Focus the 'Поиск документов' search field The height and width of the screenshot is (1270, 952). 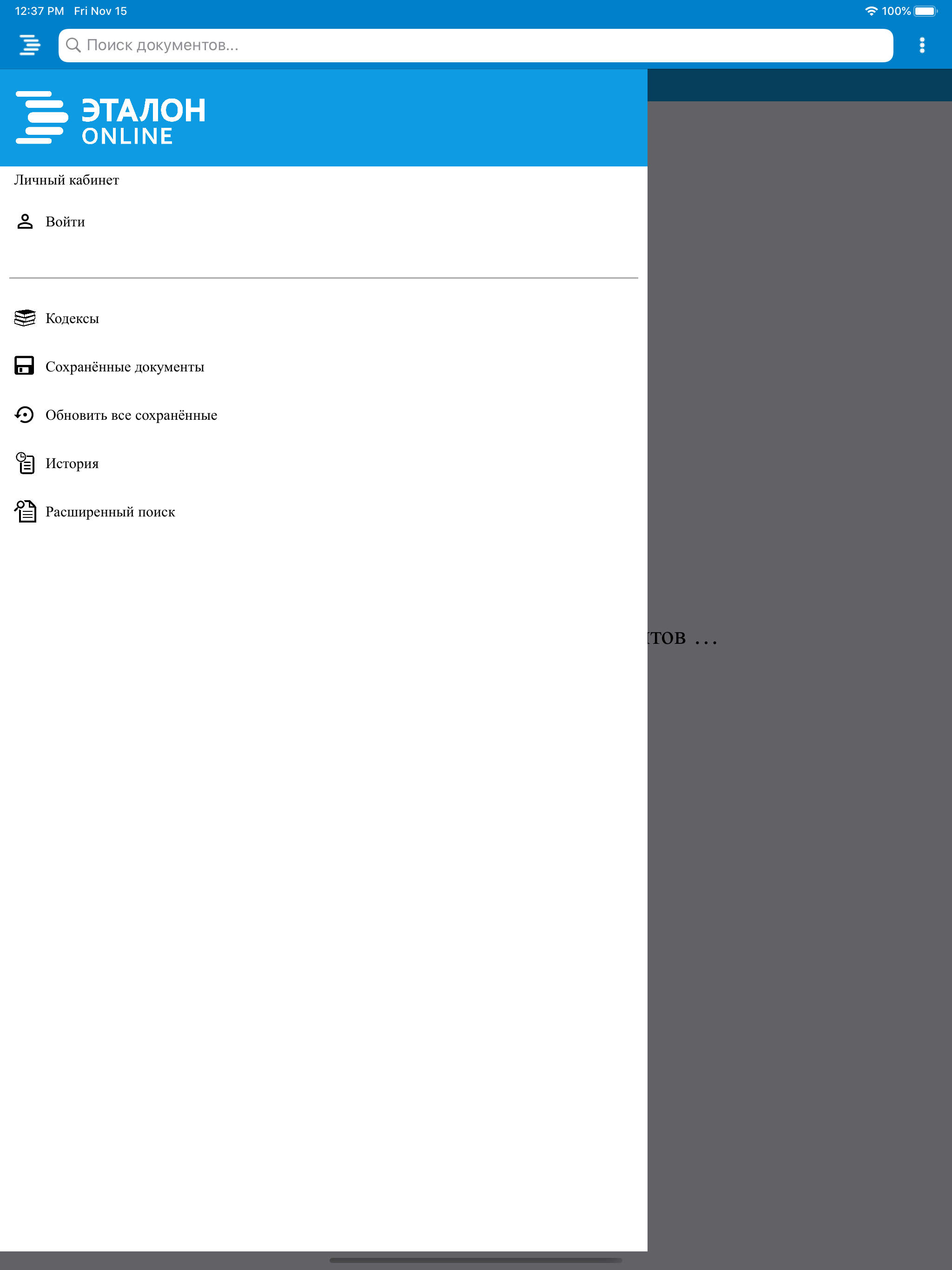point(476,46)
